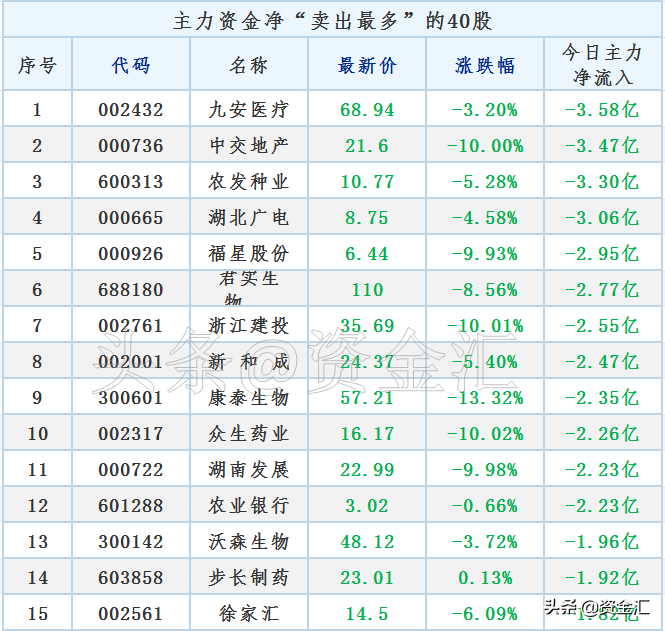Click net inflow -2.47亿 cell
This screenshot has width=665, height=631.
pyautogui.click(x=602, y=362)
